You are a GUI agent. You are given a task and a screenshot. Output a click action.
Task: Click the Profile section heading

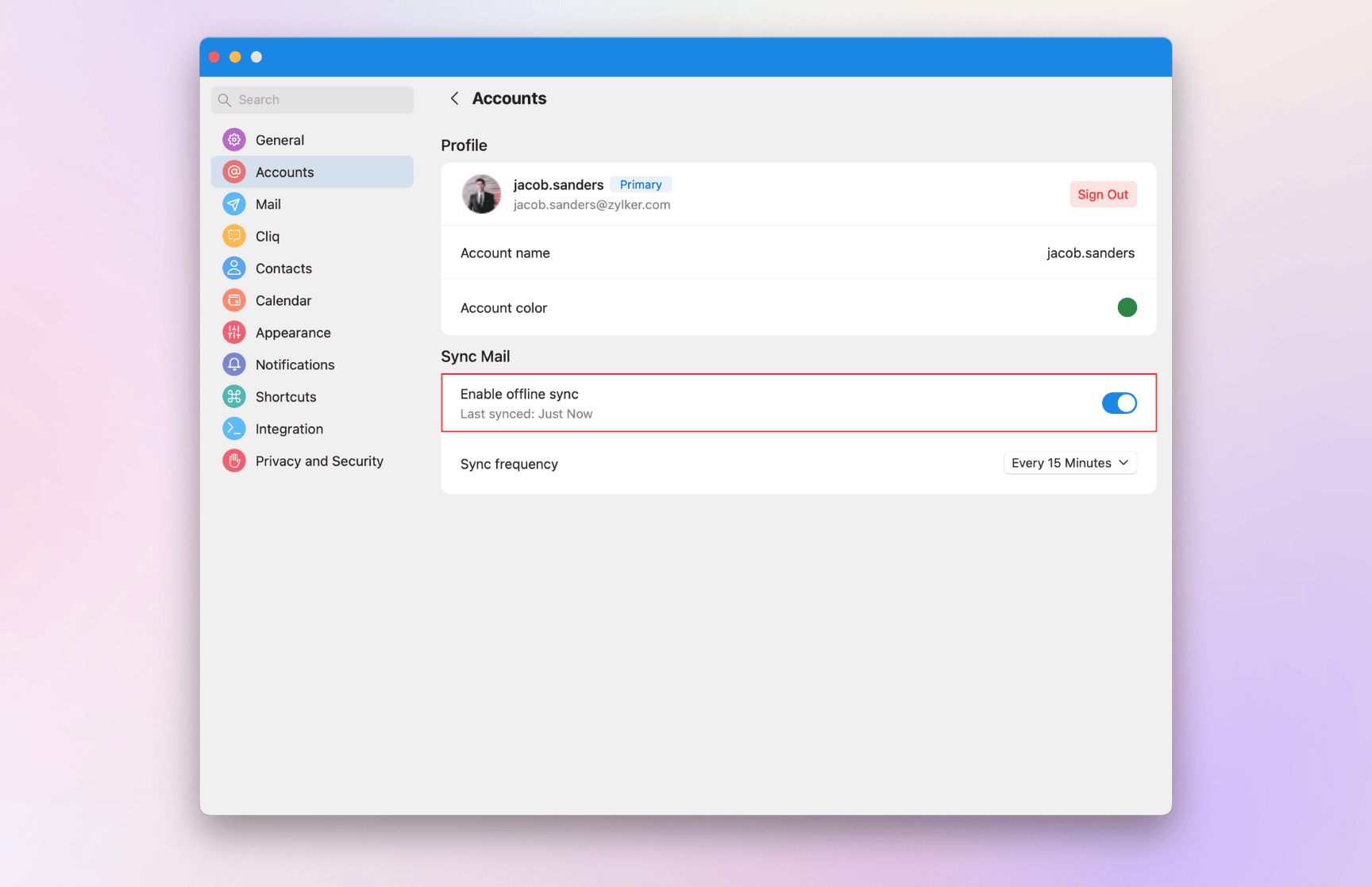[464, 145]
